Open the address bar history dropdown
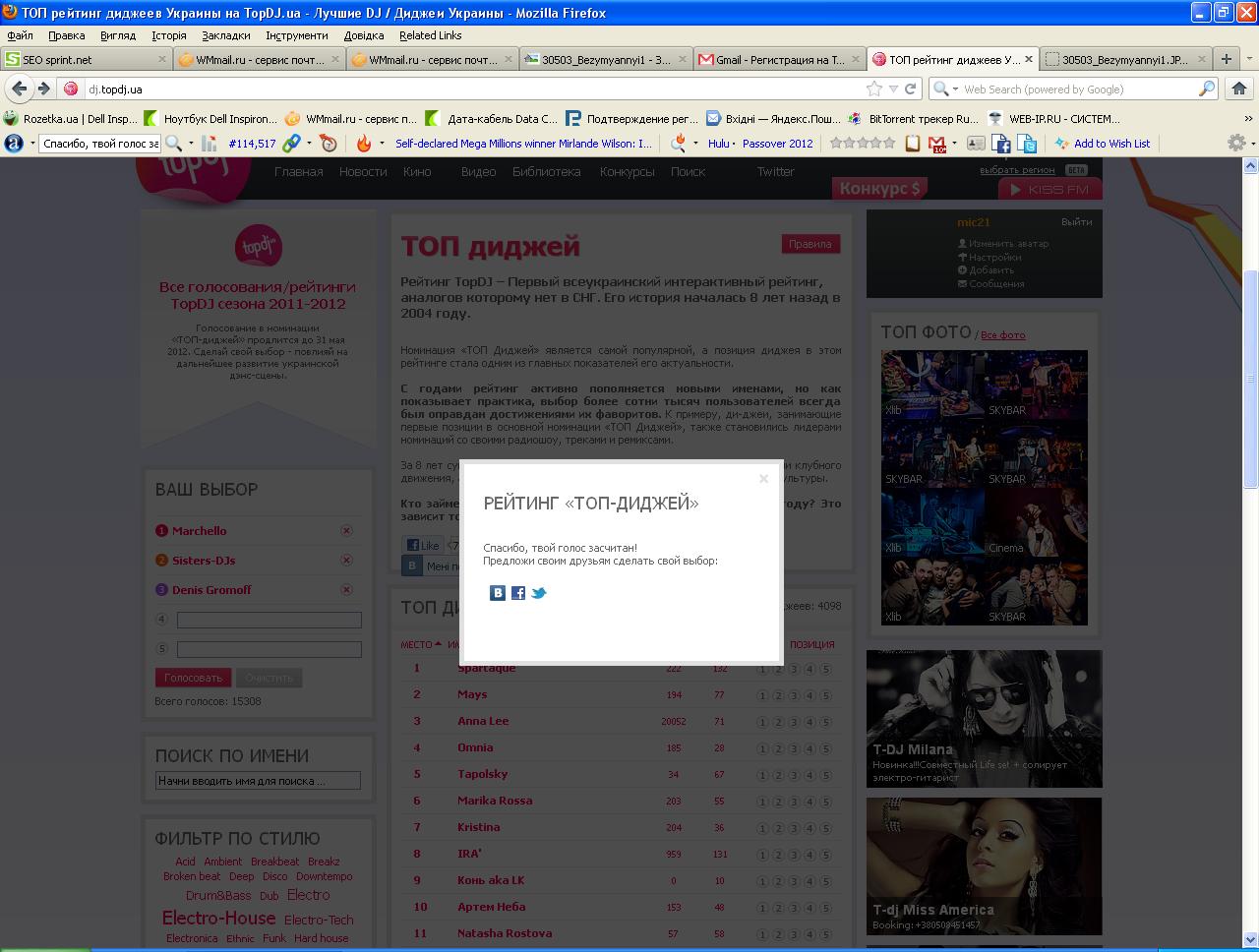The width and height of the screenshot is (1259, 952). (893, 89)
